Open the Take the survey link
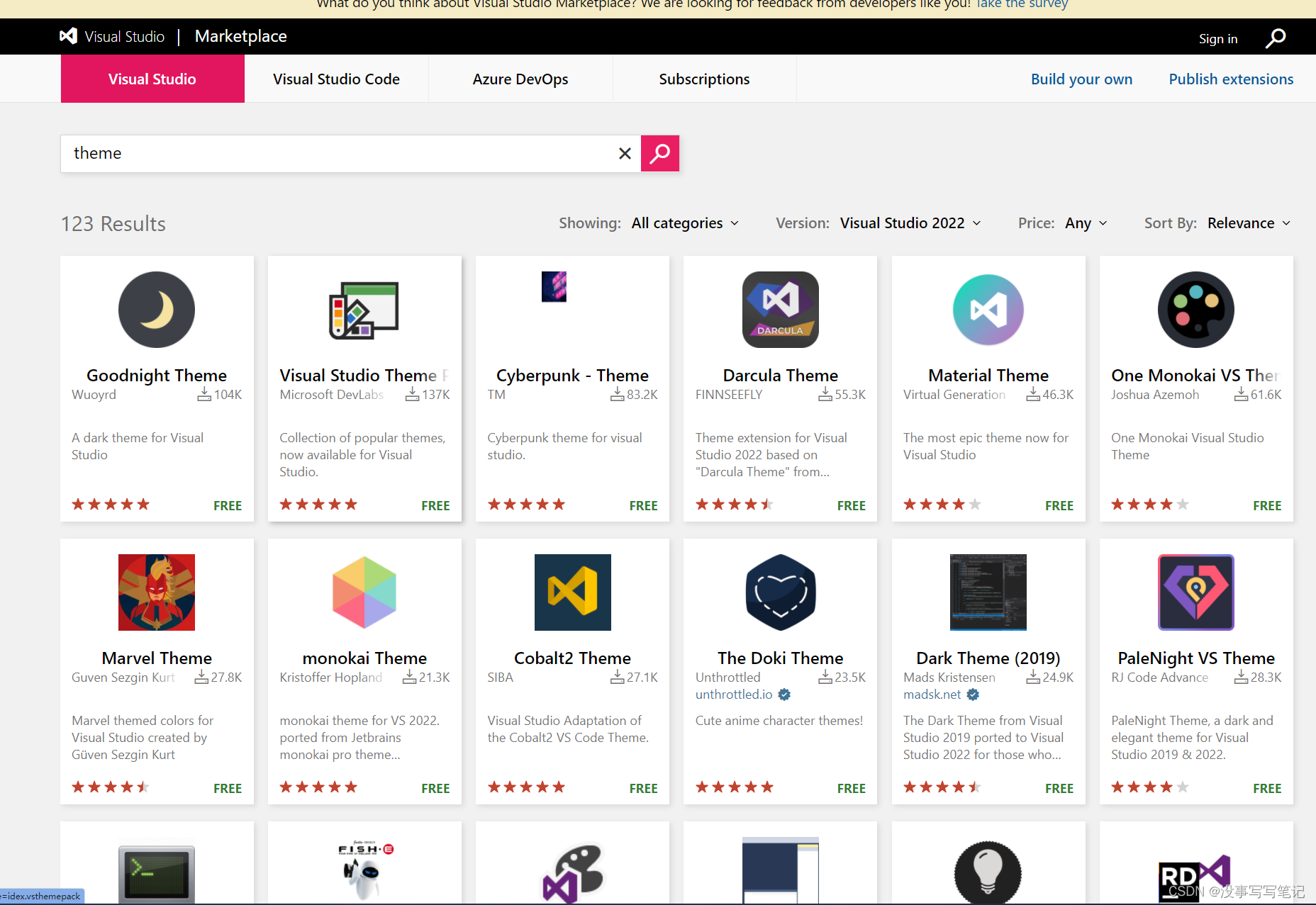The height and width of the screenshot is (905, 1316). [x=1022, y=5]
